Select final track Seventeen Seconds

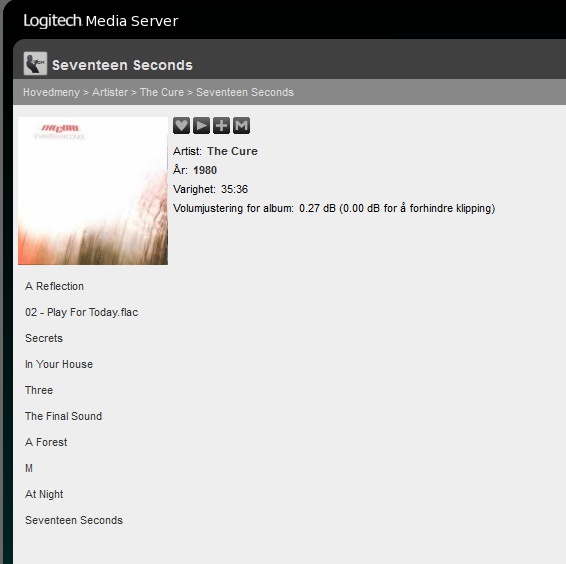[x=74, y=520]
